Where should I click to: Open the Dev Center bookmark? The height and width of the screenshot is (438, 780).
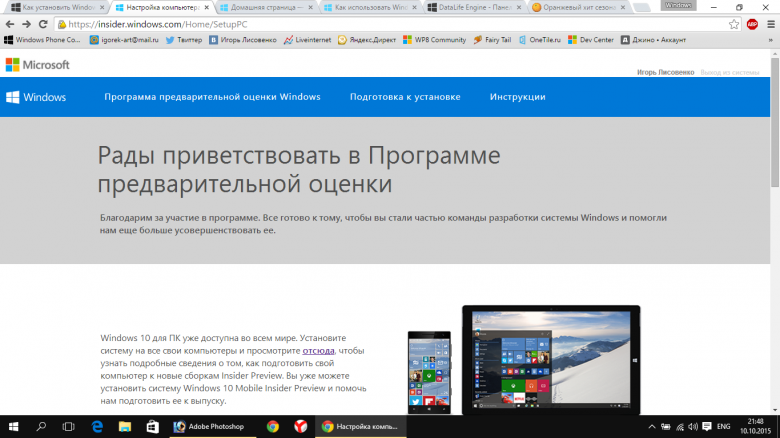click(591, 40)
